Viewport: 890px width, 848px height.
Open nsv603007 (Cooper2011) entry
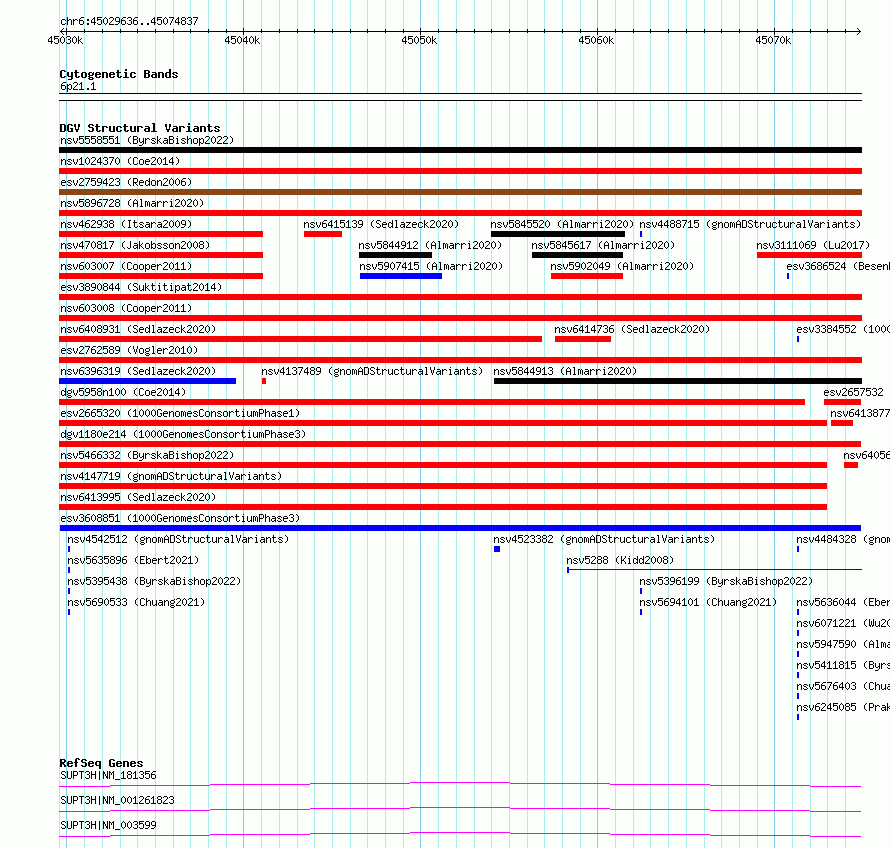pyautogui.click(x=126, y=266)
